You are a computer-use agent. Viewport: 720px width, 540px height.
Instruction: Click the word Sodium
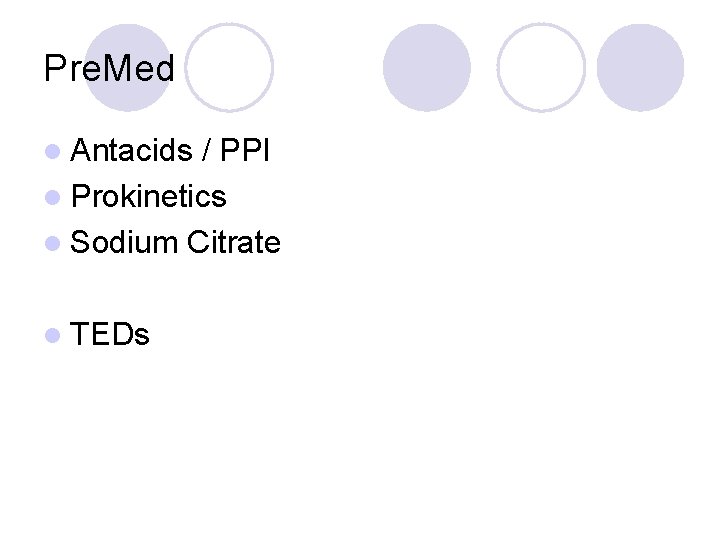tap(125, 243)
